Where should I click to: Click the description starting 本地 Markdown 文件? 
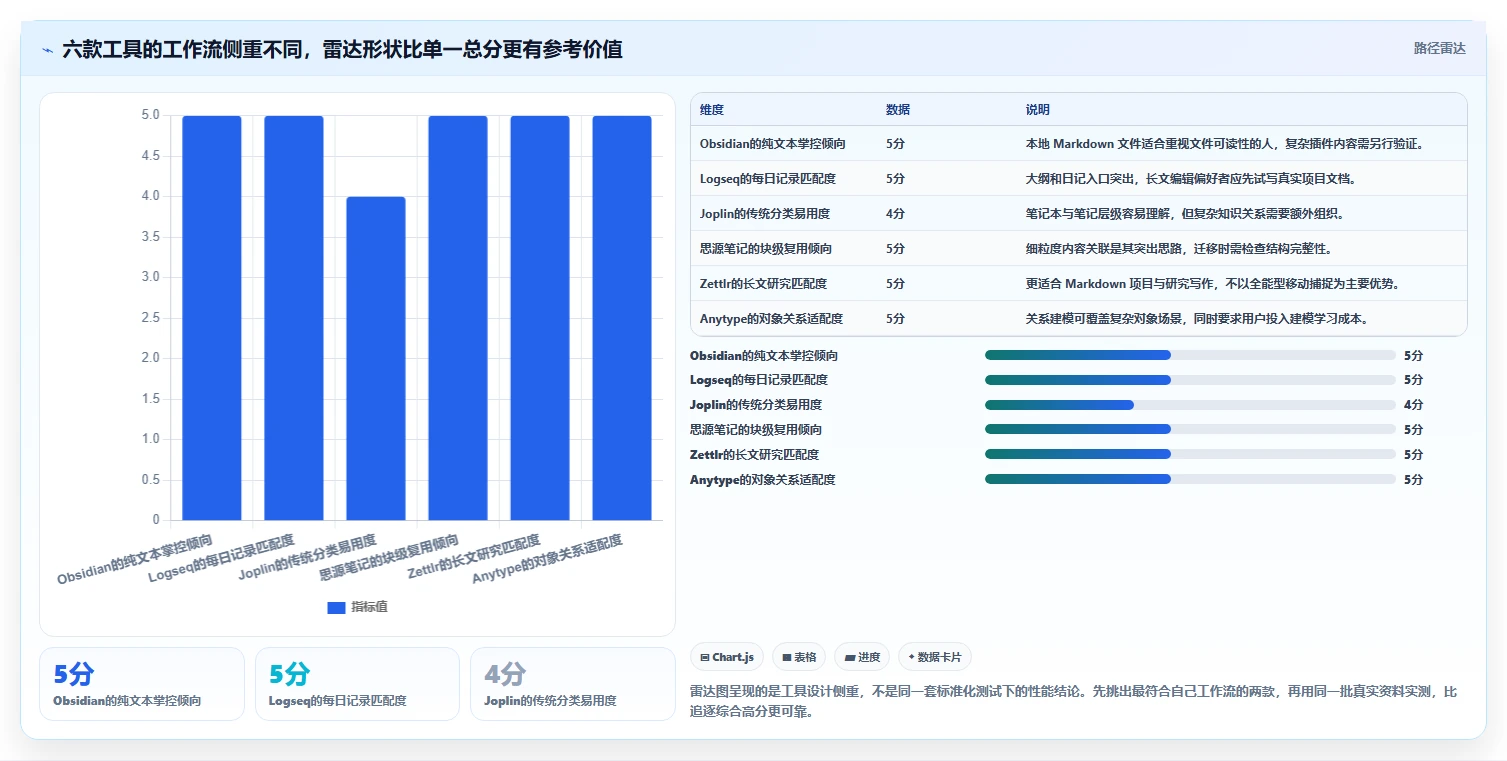(1224, 144)
